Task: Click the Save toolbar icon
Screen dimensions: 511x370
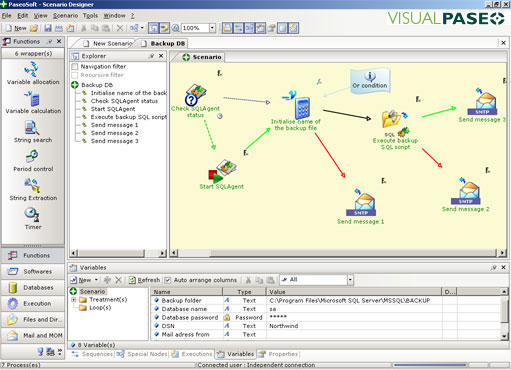Action: 48,28
